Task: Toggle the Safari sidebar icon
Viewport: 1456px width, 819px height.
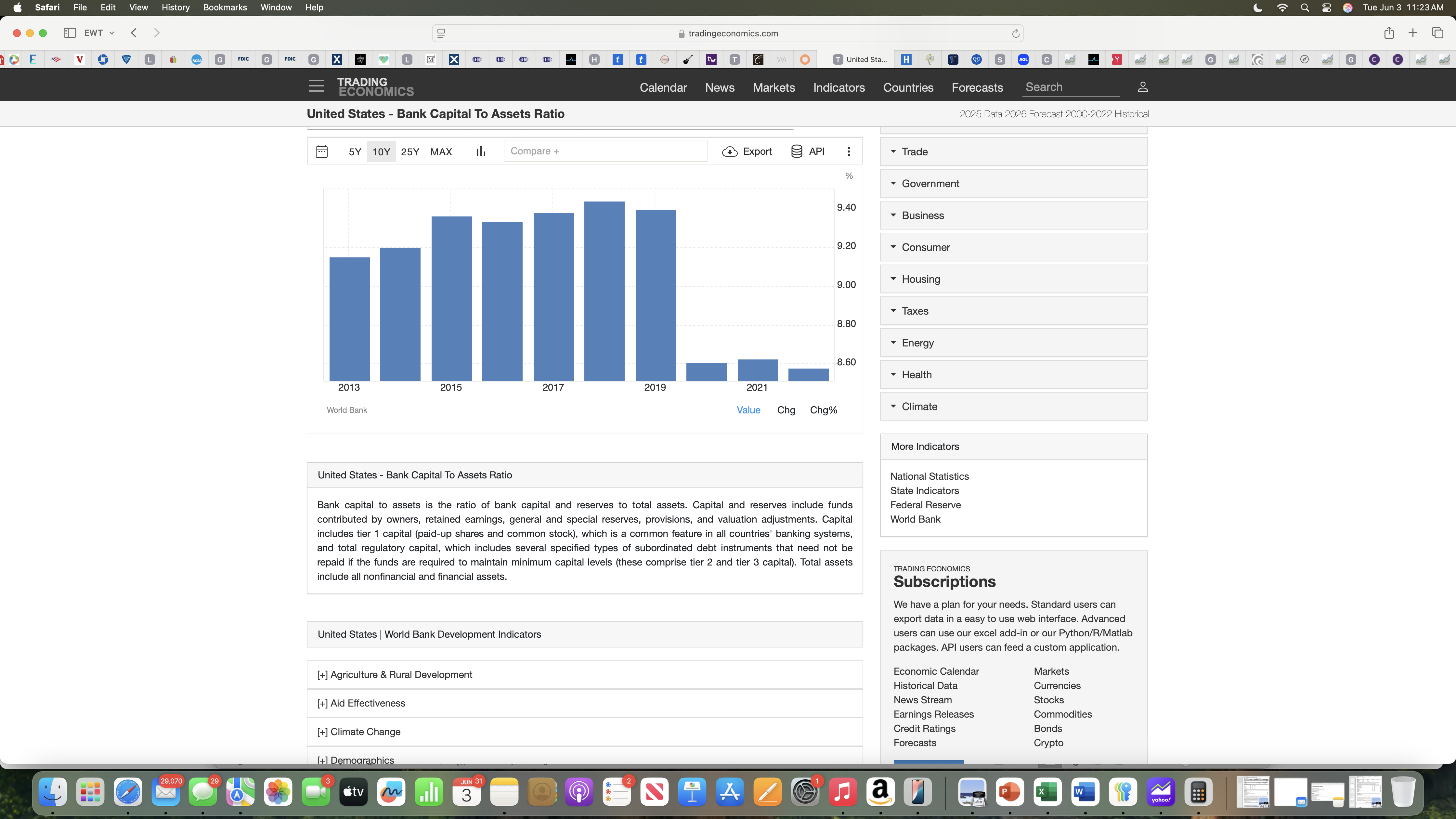Action: 70,33
